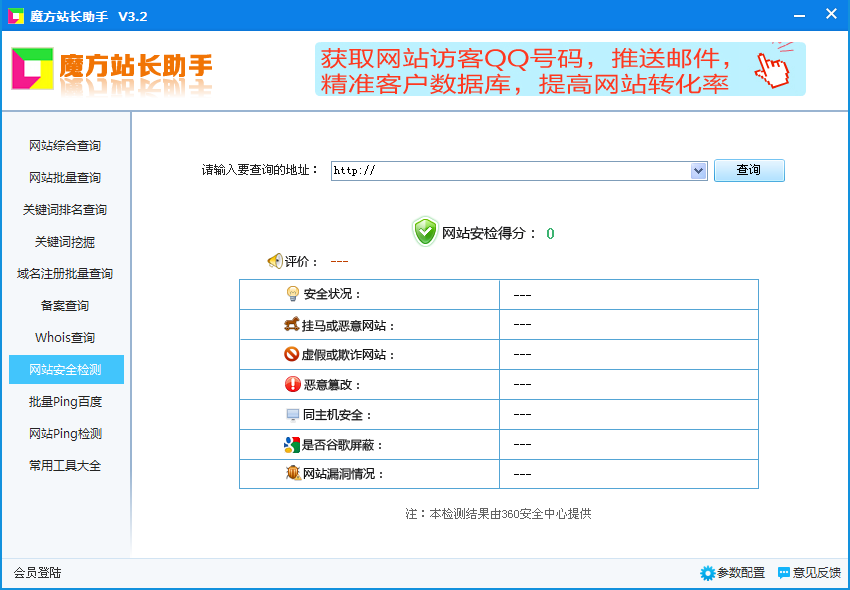Open the URL address dropdown arrow

pyautogui.click(x=698, y=171)
